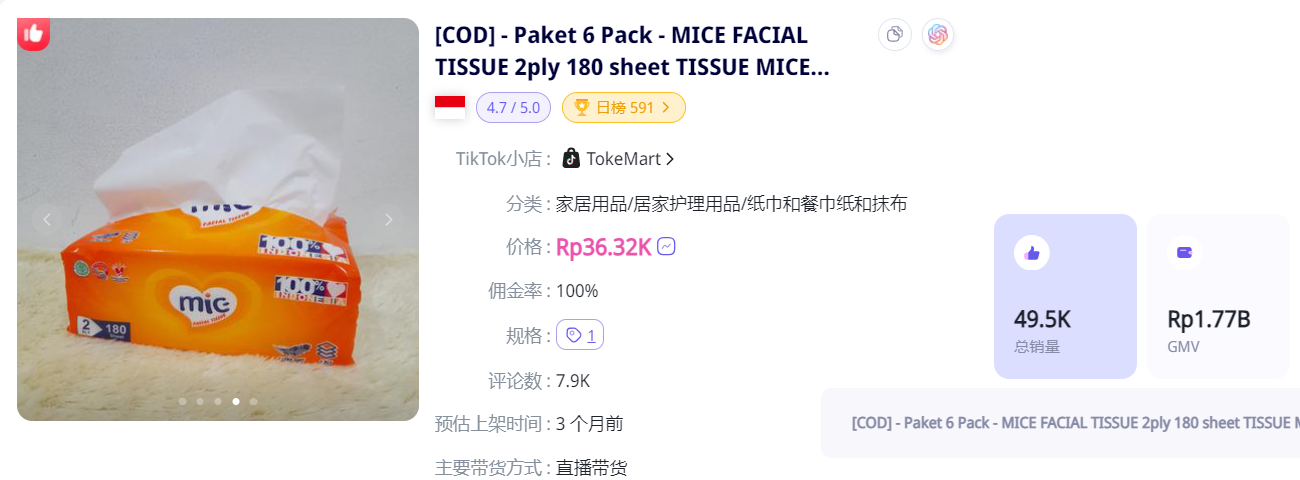The width and height of the screenshot is (1300, 480).
Task: Select the second carousel dot under the image
Action: pos(200,401)
